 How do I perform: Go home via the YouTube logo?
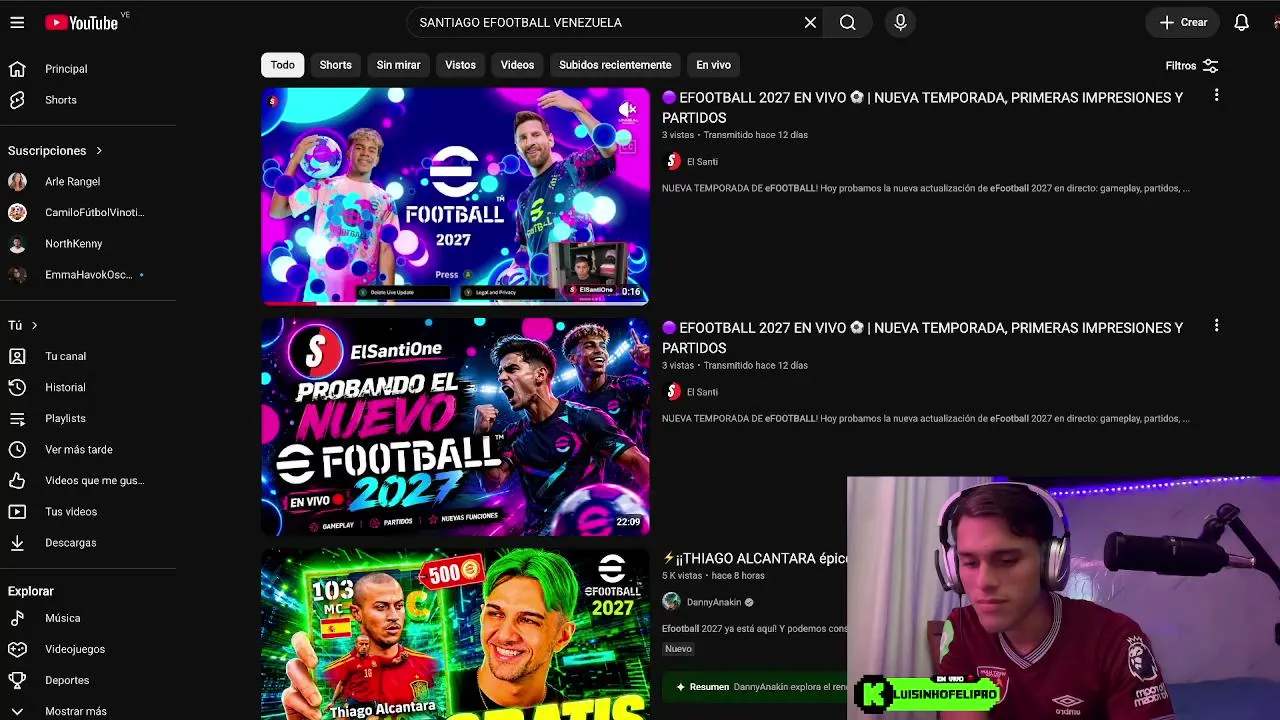(x=82, y=22)
